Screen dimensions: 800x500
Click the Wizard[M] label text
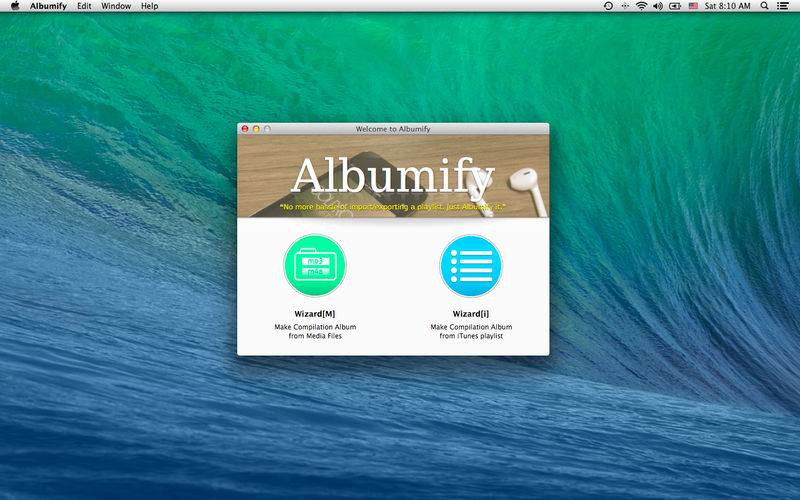[315, 314]
